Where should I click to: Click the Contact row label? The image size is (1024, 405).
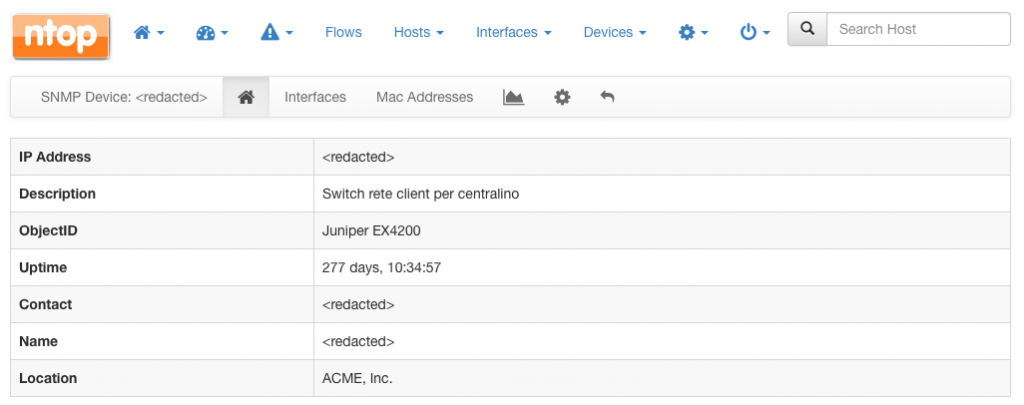[x=46, y=304]
